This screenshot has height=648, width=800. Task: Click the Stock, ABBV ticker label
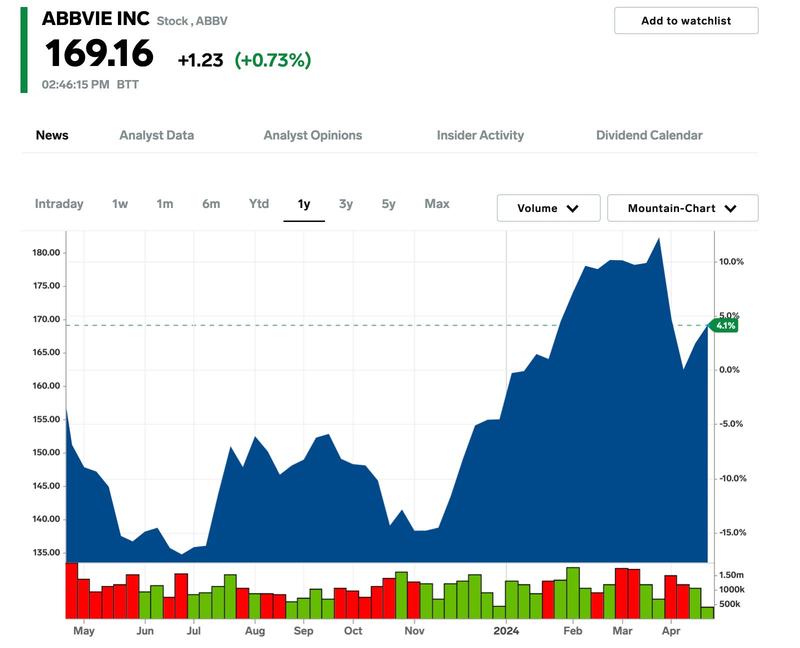[x=192, y=21]
